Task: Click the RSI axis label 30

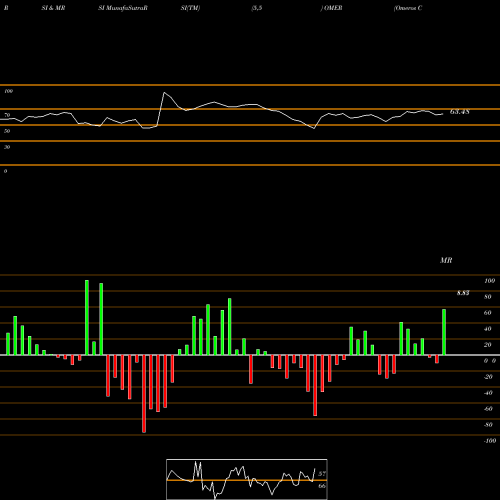Action: click(7, 147)
